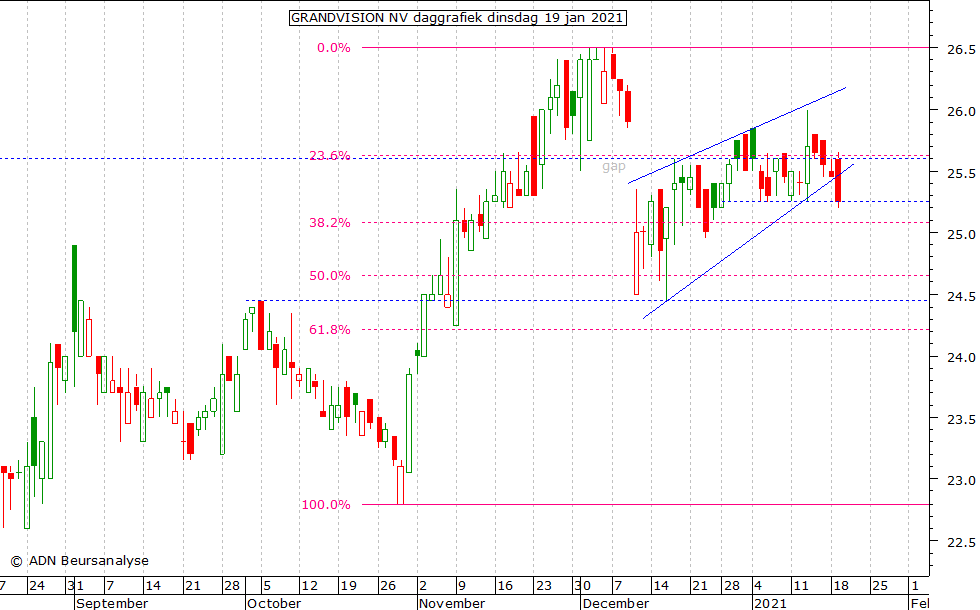Click the 25.0 price axis label
Screen dimensions: 980x610
[x=961, y=235]
